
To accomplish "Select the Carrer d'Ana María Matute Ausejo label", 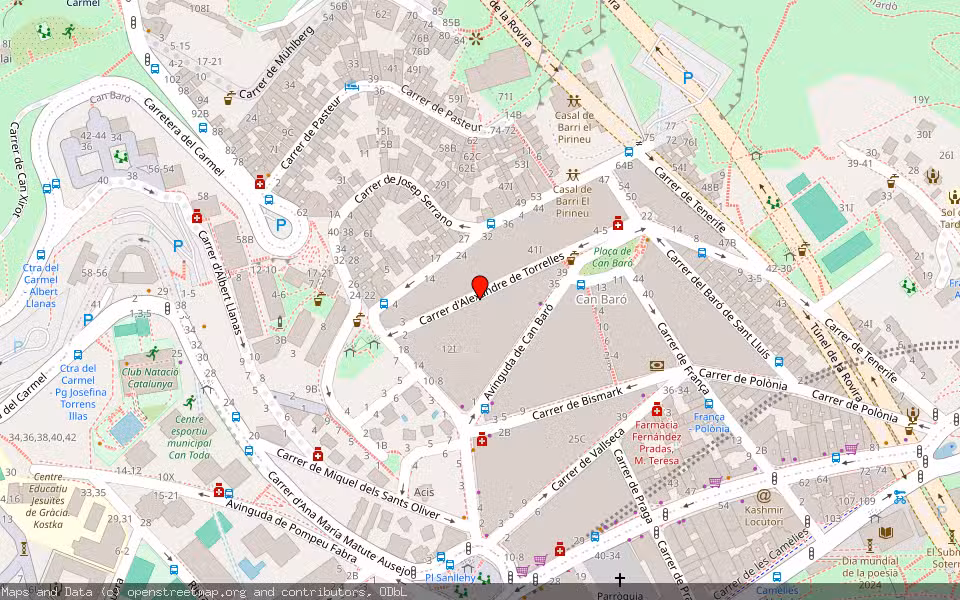I will (x=339, y=523).
